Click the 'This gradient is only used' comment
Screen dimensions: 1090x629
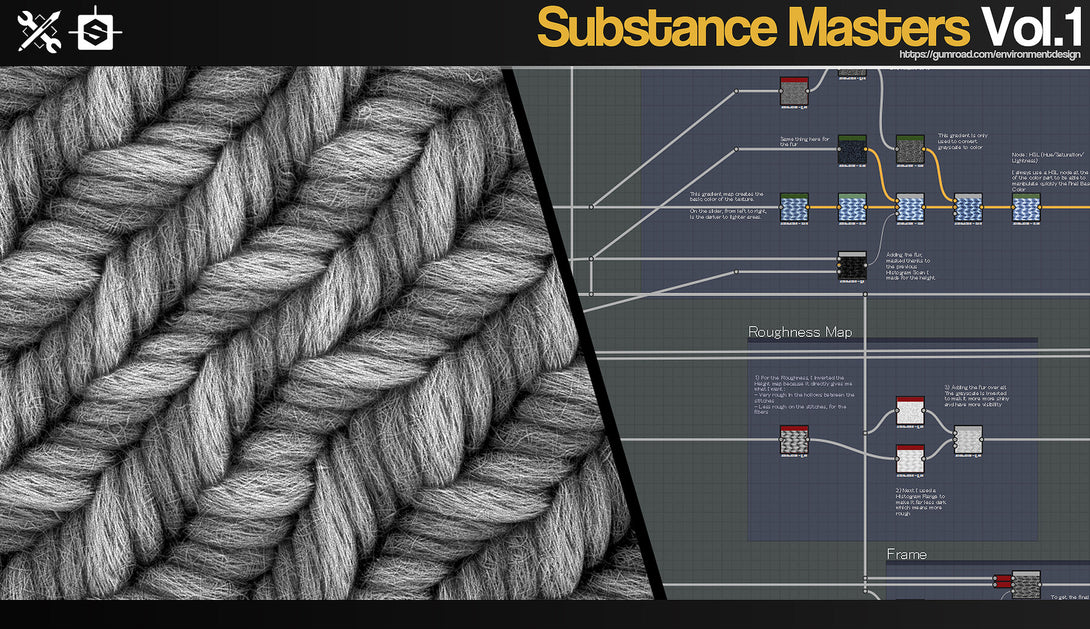point(962,141)
